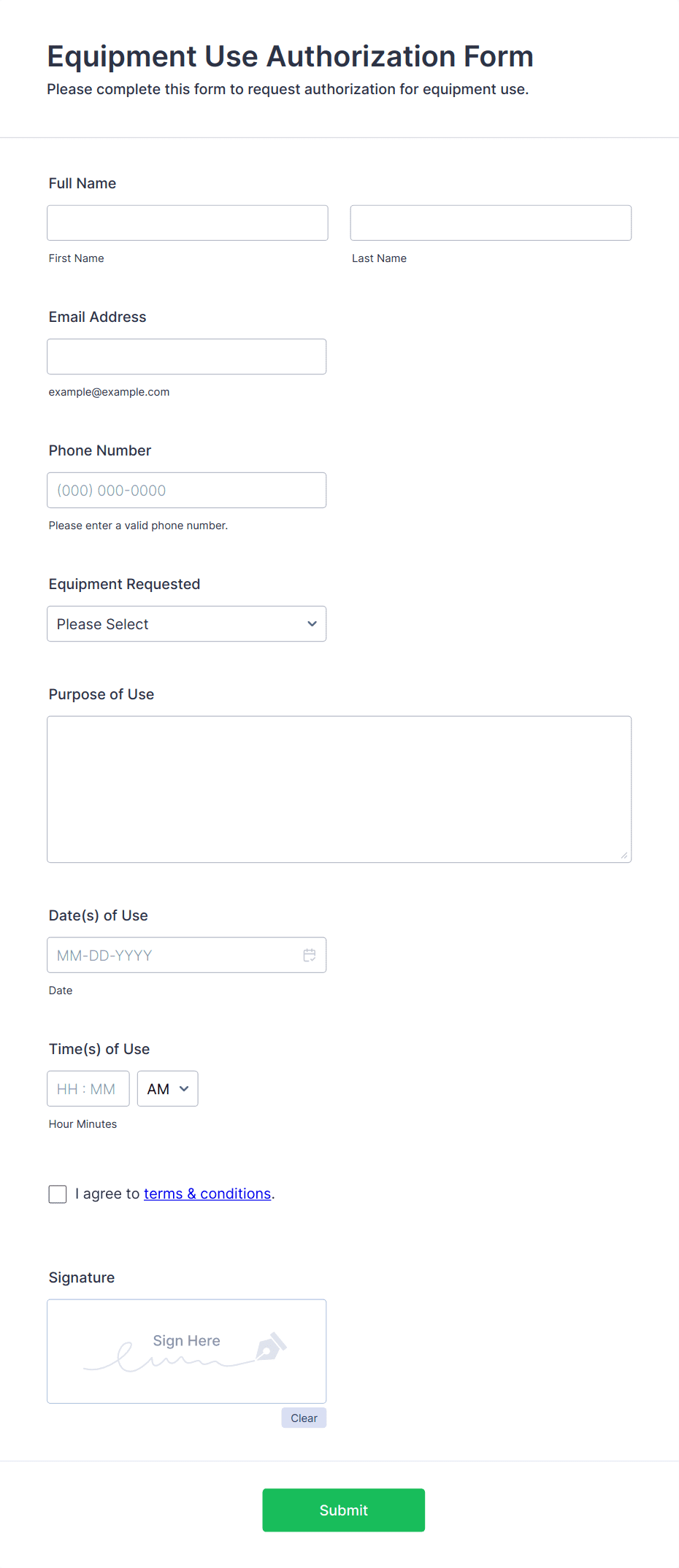The height and width of the screenshot is (1568, 679).
Task: Open the terms & conditions link
Action: click(207, 1194)
